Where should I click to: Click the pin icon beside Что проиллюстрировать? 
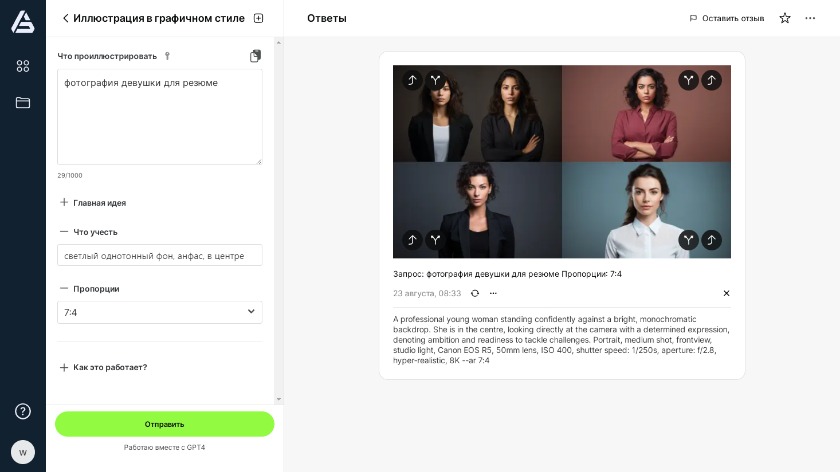click(167, 56)
